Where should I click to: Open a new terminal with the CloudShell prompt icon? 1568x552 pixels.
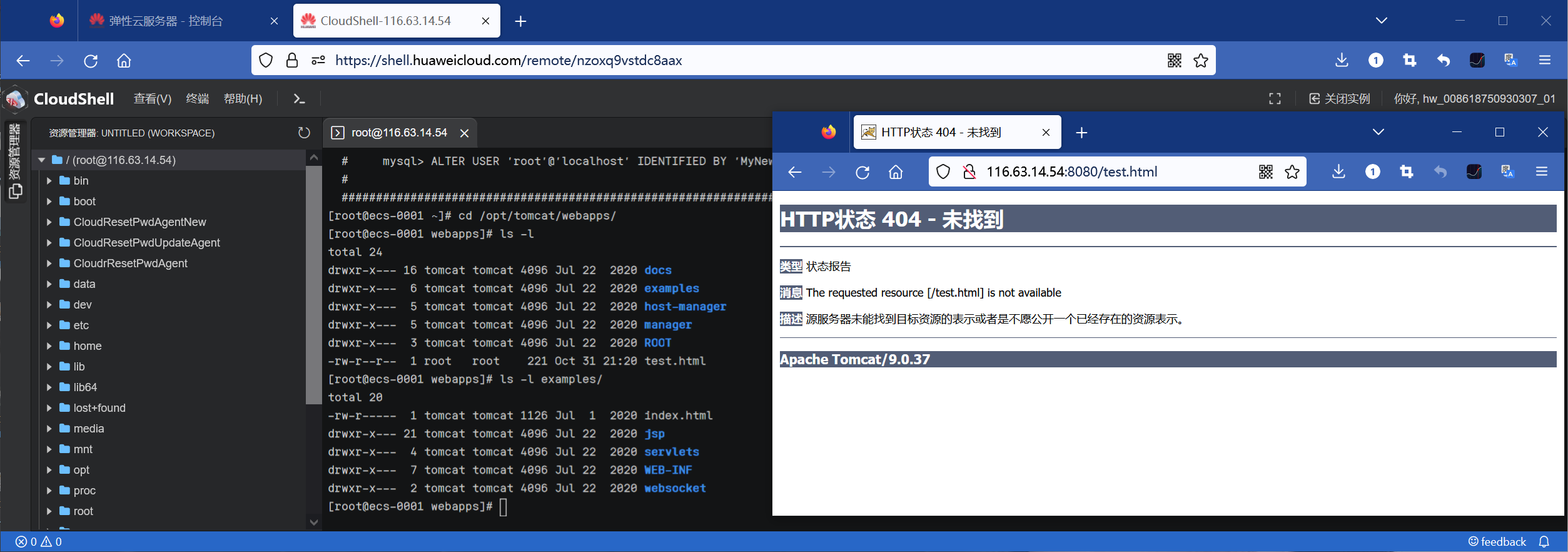pyautogui.click(x=299, y=99)
